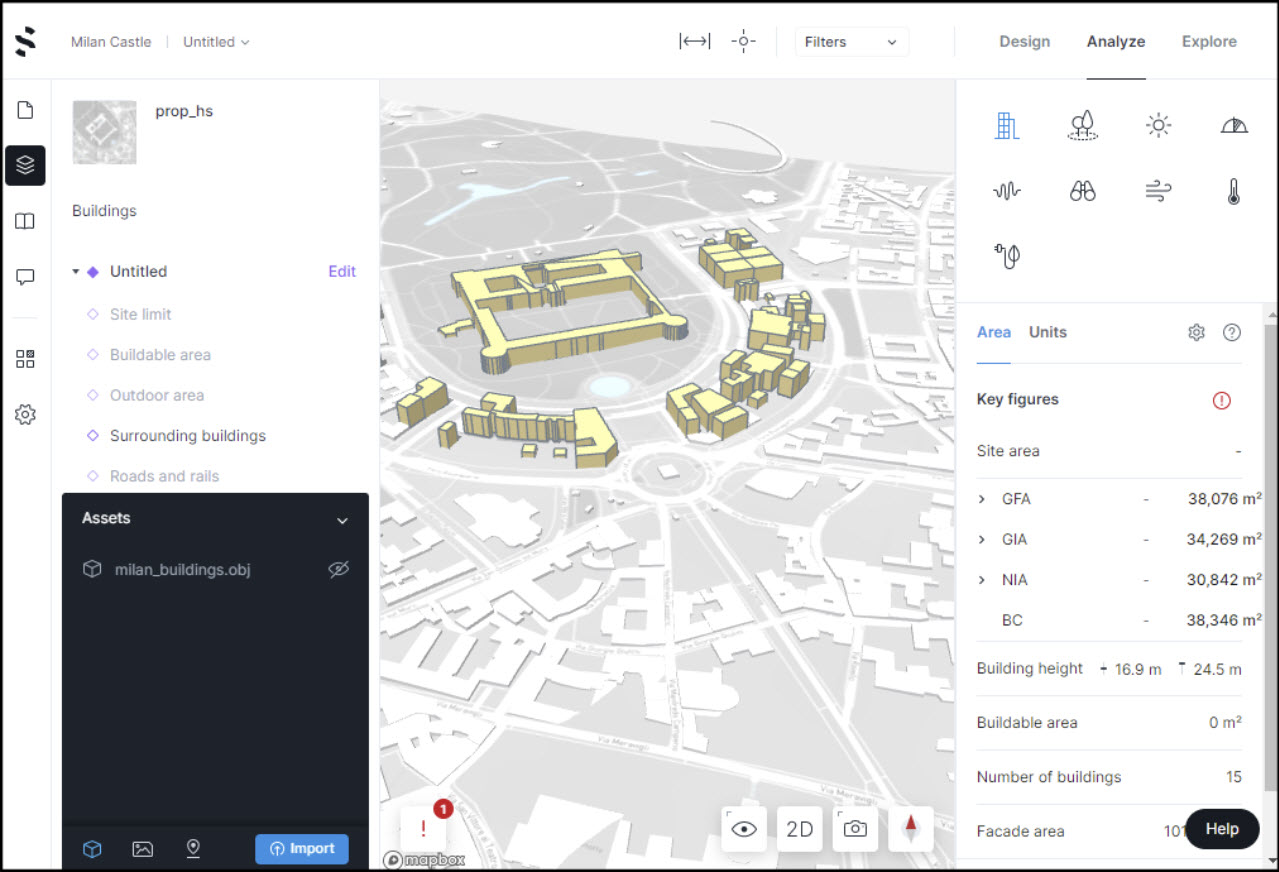Reset map orientation with the compass arrow
The image size is (1279, 872).
tap(911, 829)
